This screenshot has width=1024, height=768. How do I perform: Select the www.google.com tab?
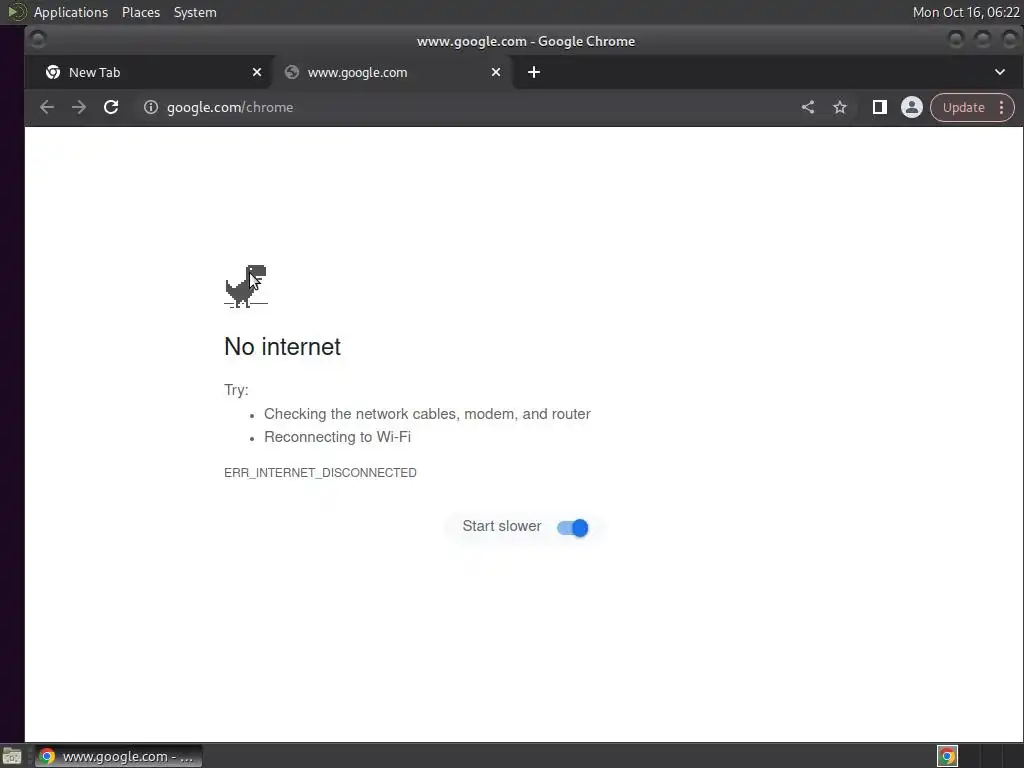(392, 72)
